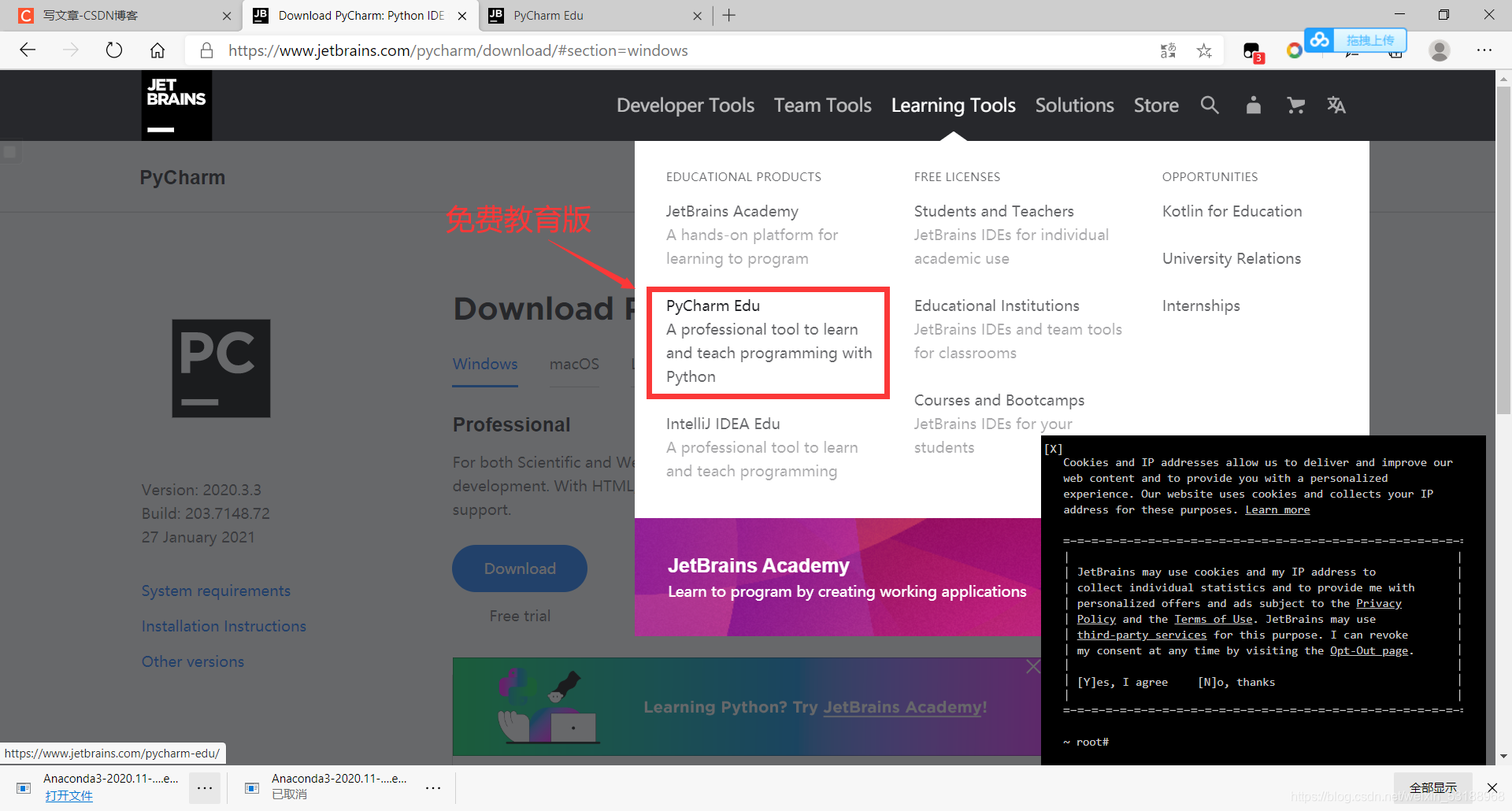This screenshot has height=811, width=1512.
Task: Go to browser home page
Action: [157, 50]
